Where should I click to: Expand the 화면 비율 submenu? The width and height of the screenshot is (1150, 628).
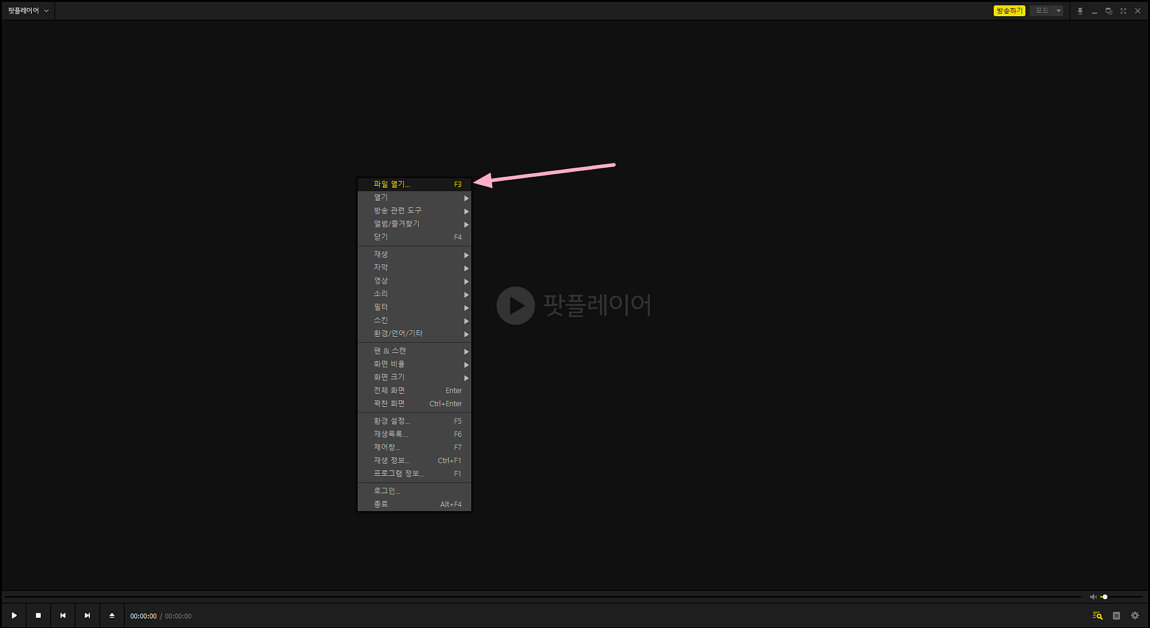[414, 365]
